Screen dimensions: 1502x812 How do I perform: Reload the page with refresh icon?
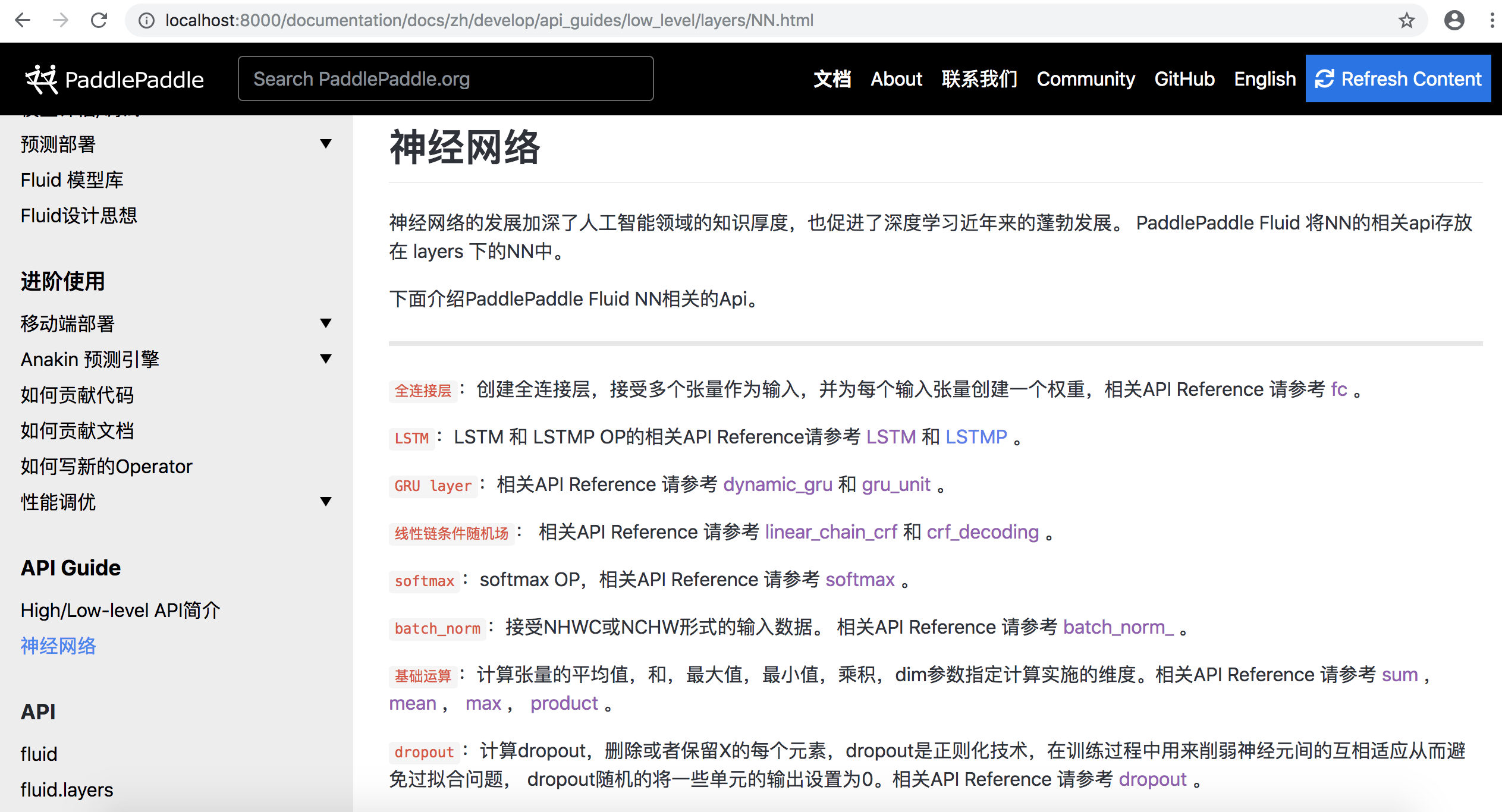point(99,20)
